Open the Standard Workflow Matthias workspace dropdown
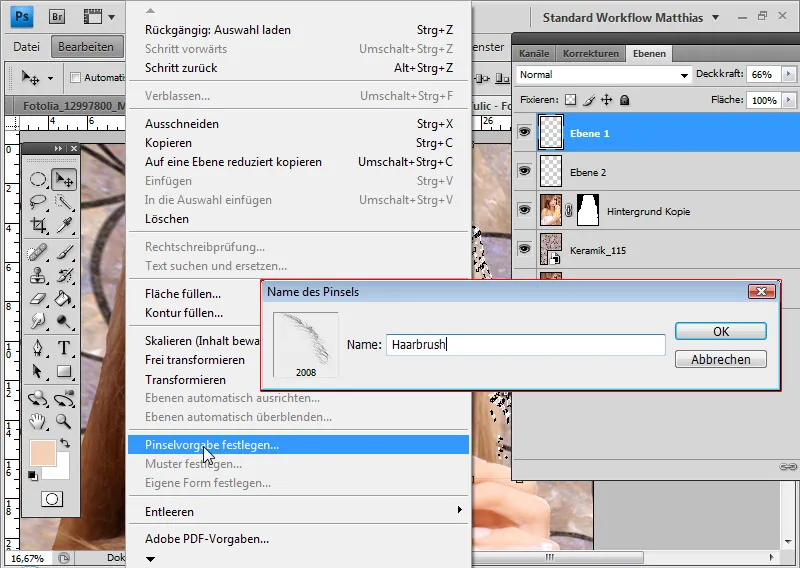Screen dimensions: 800x568 pyautogui.click(x=631, y=17)
